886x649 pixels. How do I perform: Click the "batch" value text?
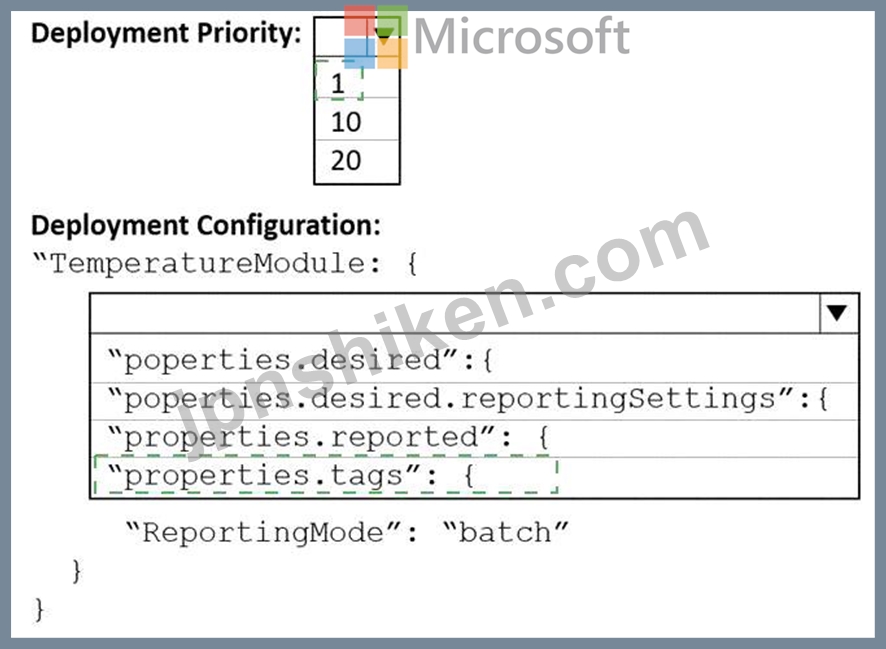pos(505,533)
